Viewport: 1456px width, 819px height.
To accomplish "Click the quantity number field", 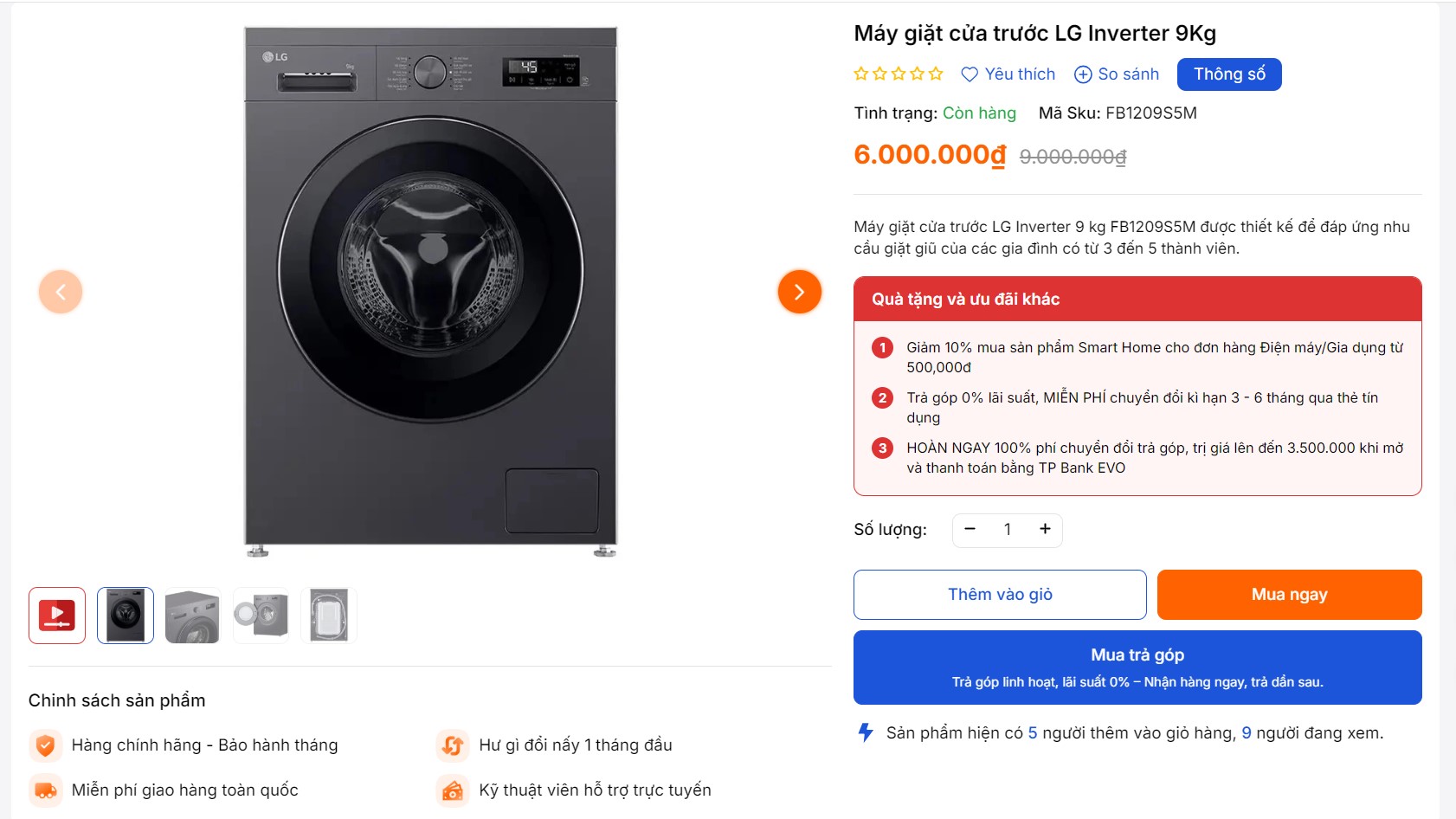I will tap(1008, 530).
